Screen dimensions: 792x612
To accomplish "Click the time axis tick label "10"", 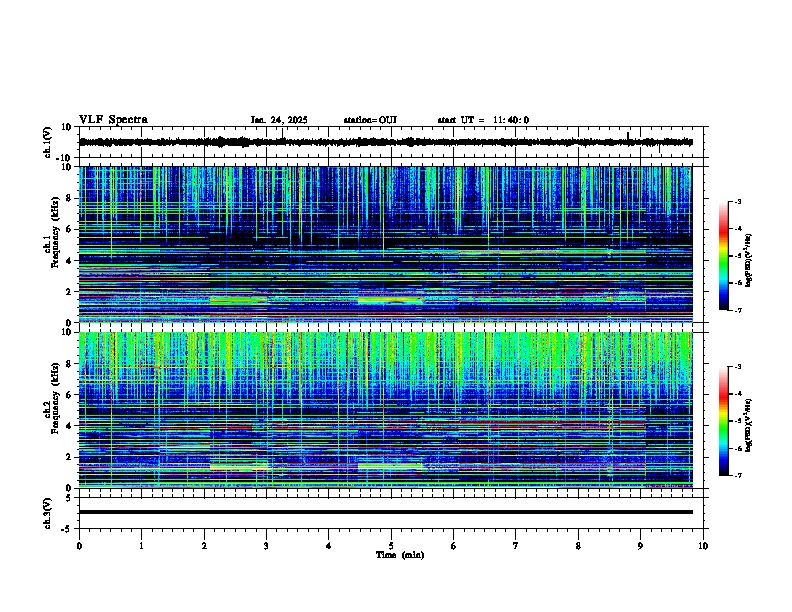I will [703, 546].
